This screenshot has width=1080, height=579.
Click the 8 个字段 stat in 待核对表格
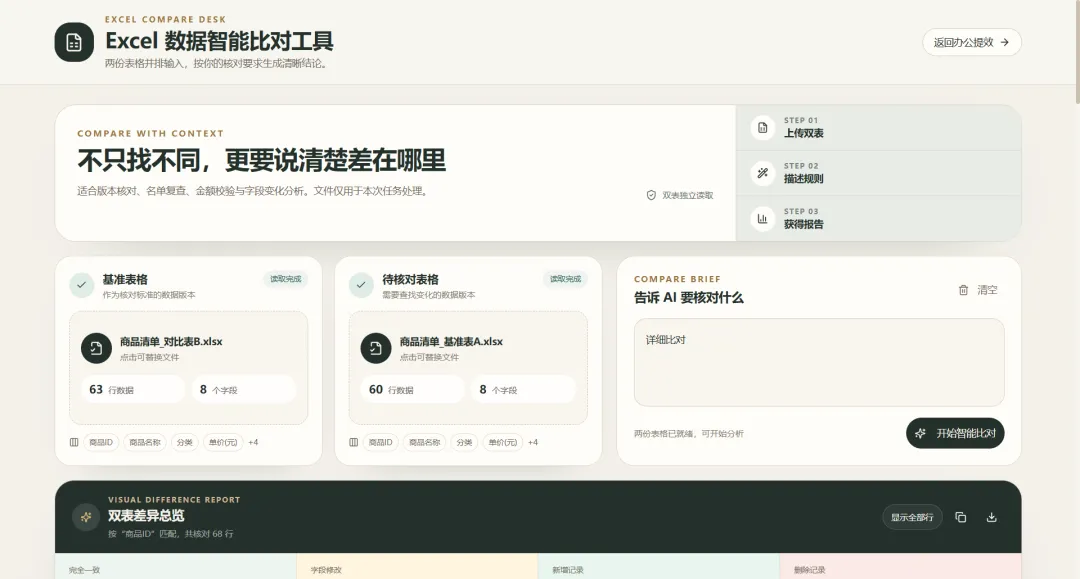523,390
